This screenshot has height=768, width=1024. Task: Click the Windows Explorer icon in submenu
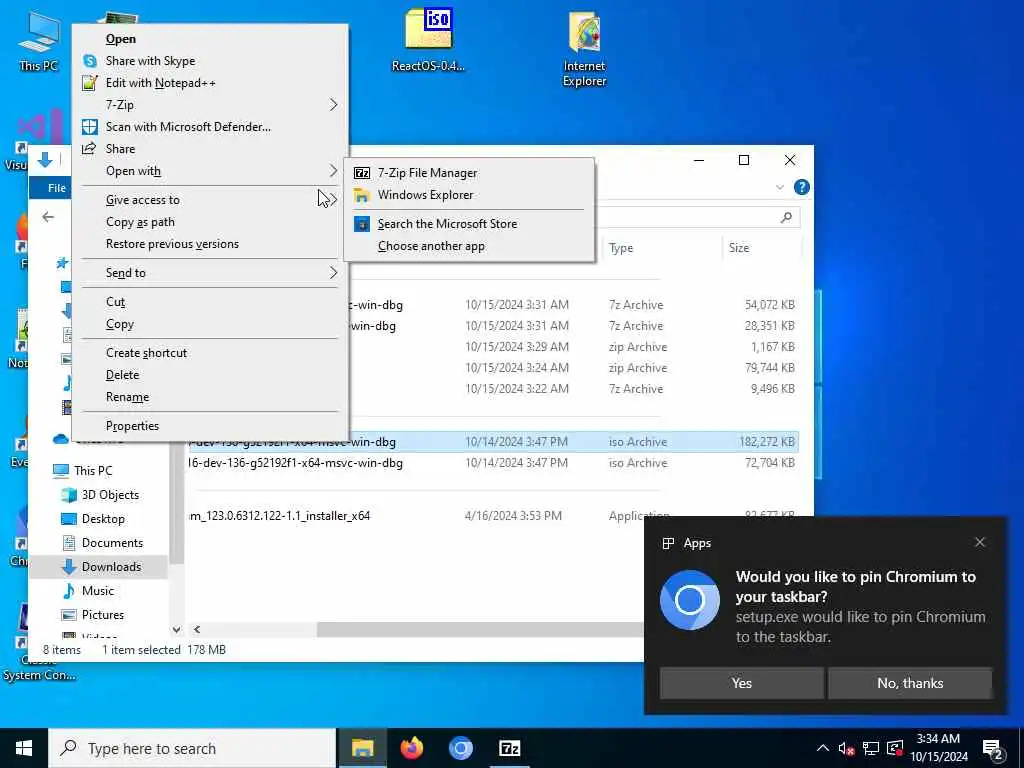tap(362, 195)
